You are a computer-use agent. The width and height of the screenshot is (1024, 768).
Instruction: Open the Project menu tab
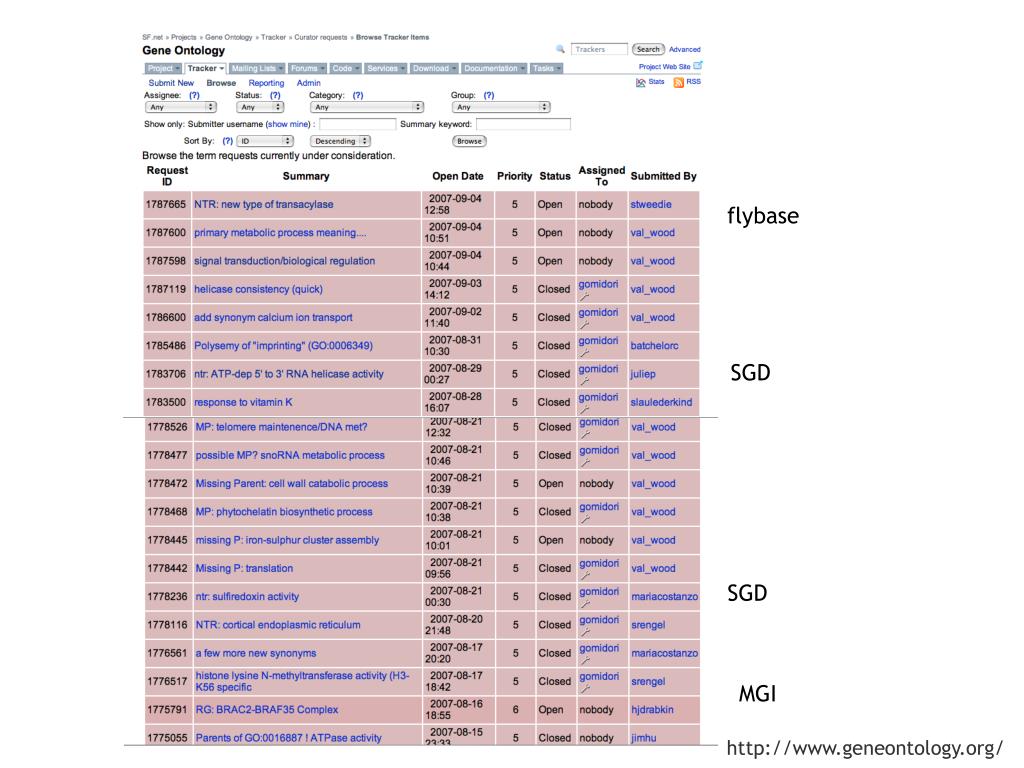[x=163, y=68]
